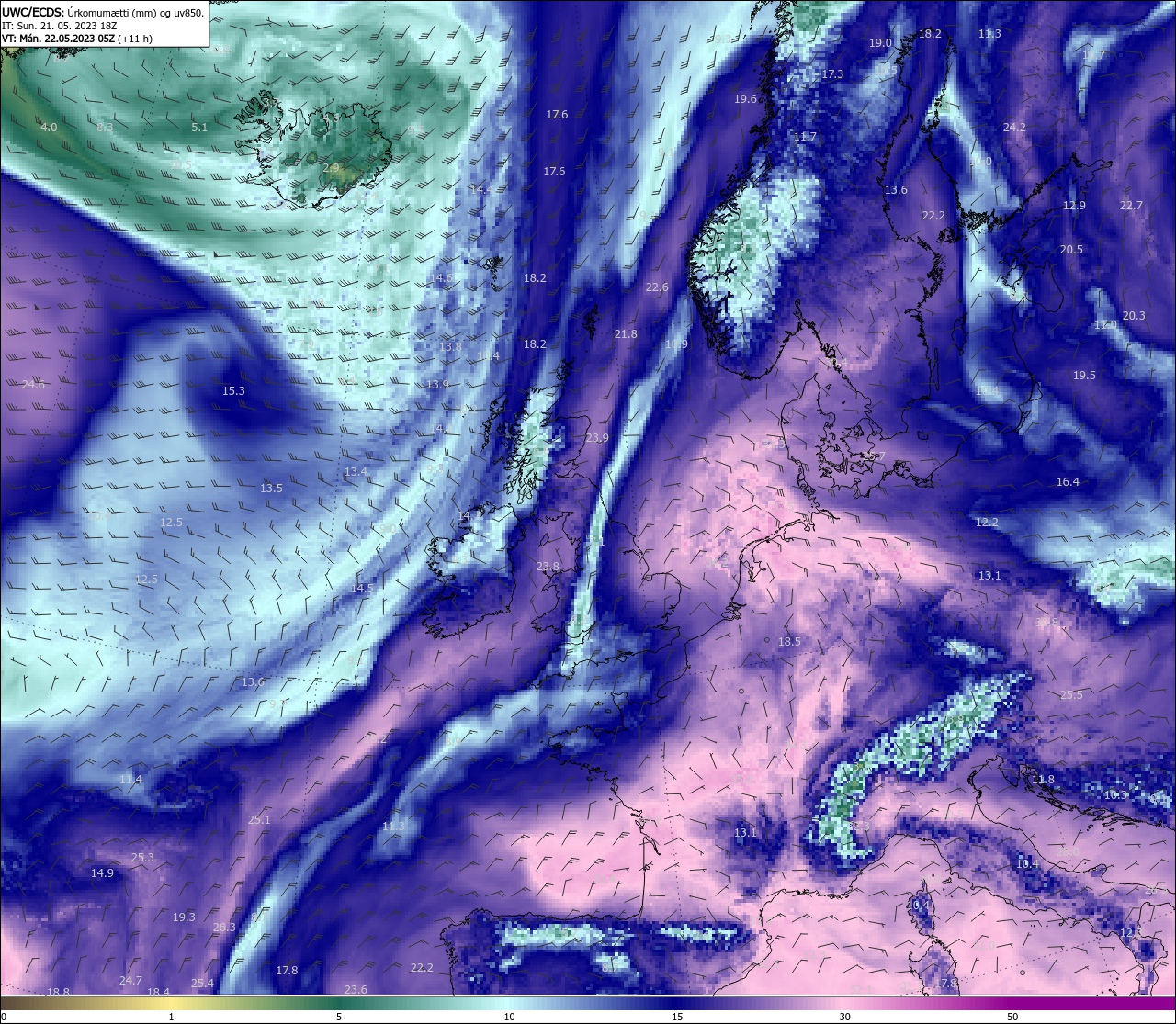Click the color scale label '15'
Image resolution: width=1176 pixels, height=1024 pixels.
click(677, 1017)
